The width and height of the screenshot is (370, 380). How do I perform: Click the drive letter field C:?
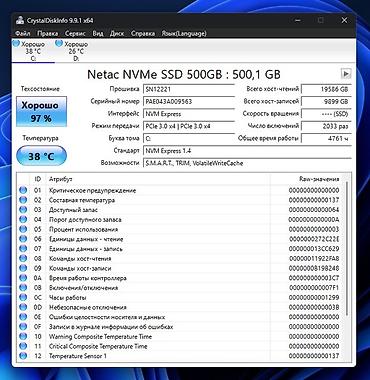coord(189,139)
